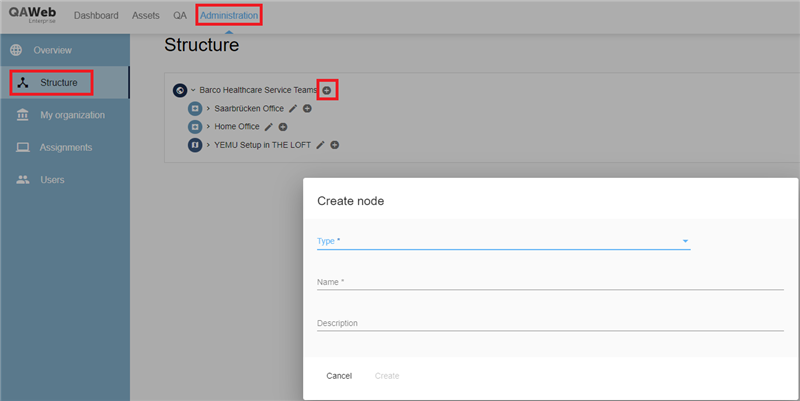Add a child node to Home Office
The width and height of the screenshot is (800, 401).
point(283,127)
